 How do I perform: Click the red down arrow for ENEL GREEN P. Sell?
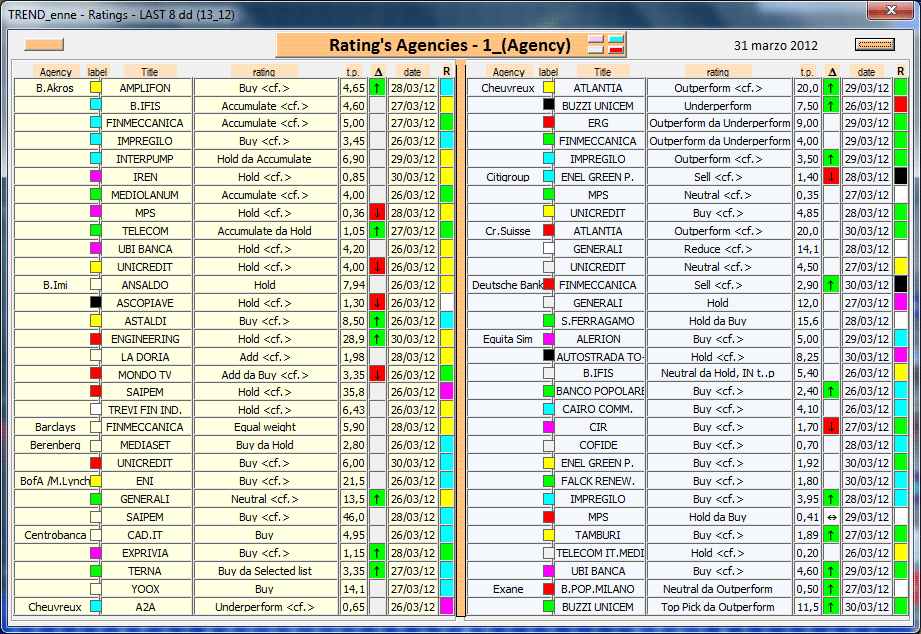[x=831, y=177]
